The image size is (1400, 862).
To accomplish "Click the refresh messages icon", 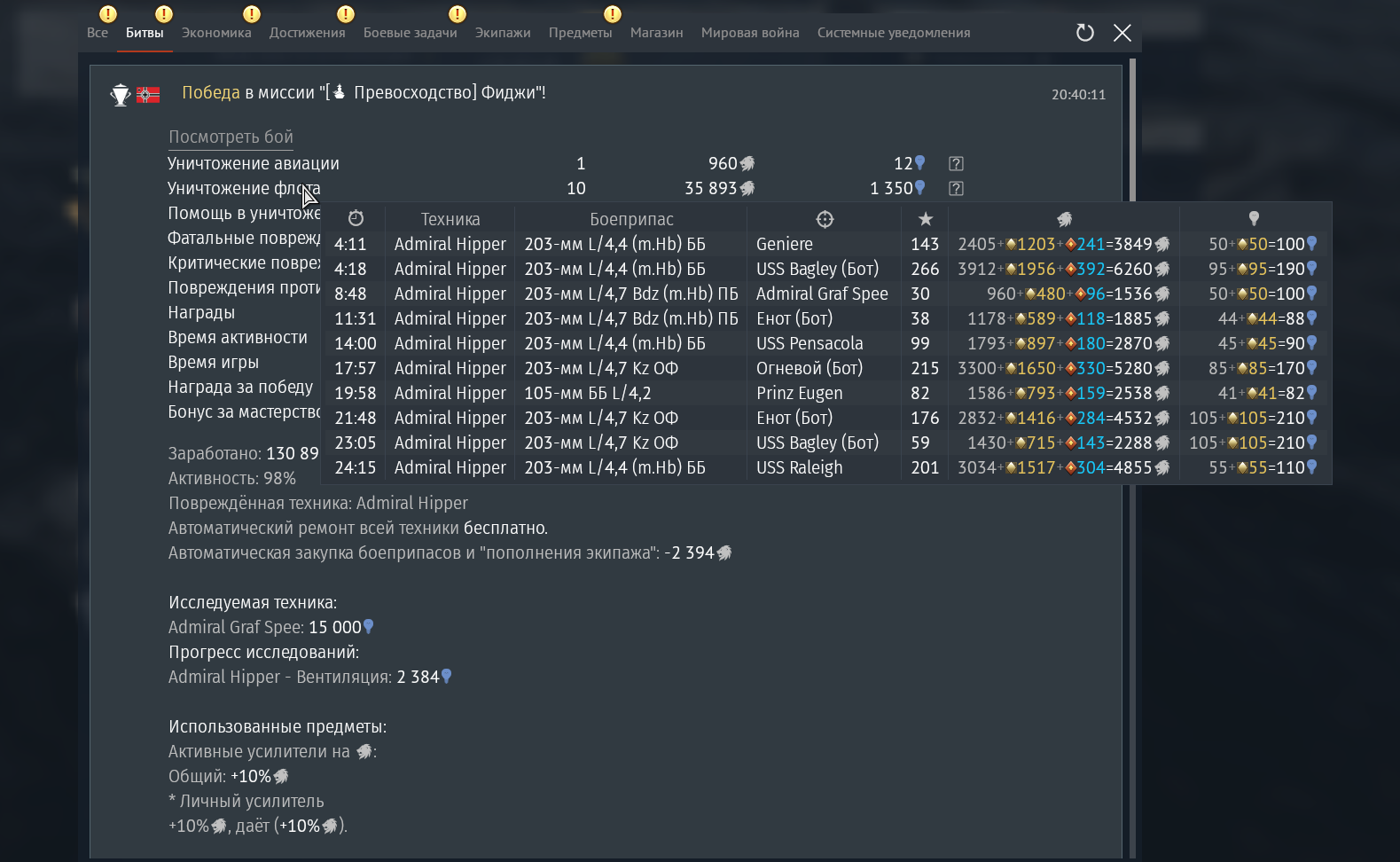I will coord(1084,33).
